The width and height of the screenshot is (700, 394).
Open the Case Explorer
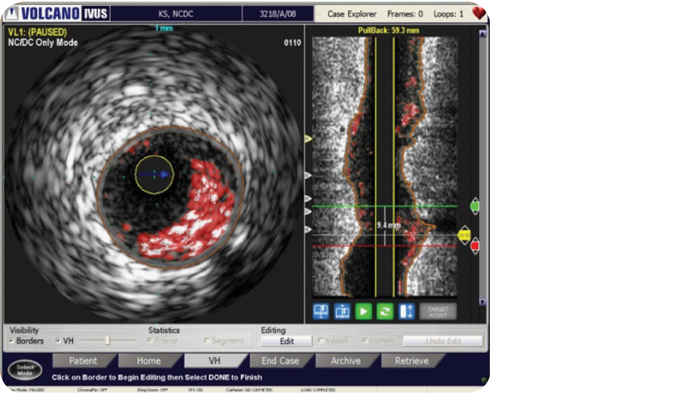[x=352, y=14]
